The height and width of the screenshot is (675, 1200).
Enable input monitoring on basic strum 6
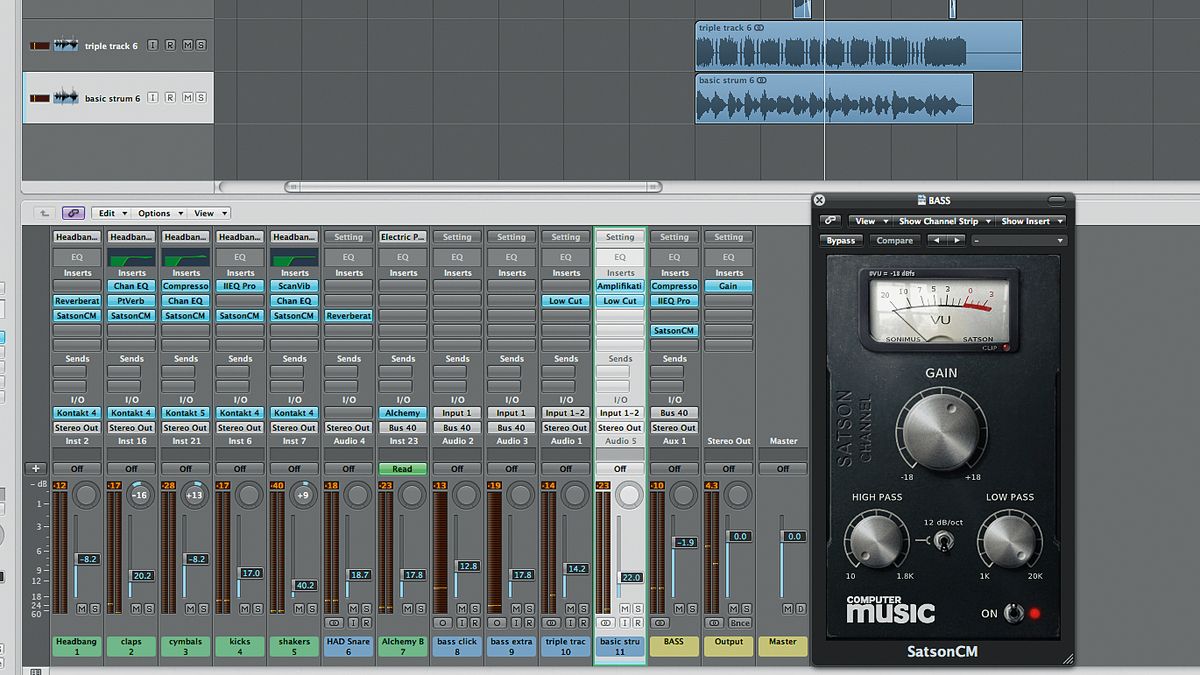pyautogui.click(x=154, y=97)
